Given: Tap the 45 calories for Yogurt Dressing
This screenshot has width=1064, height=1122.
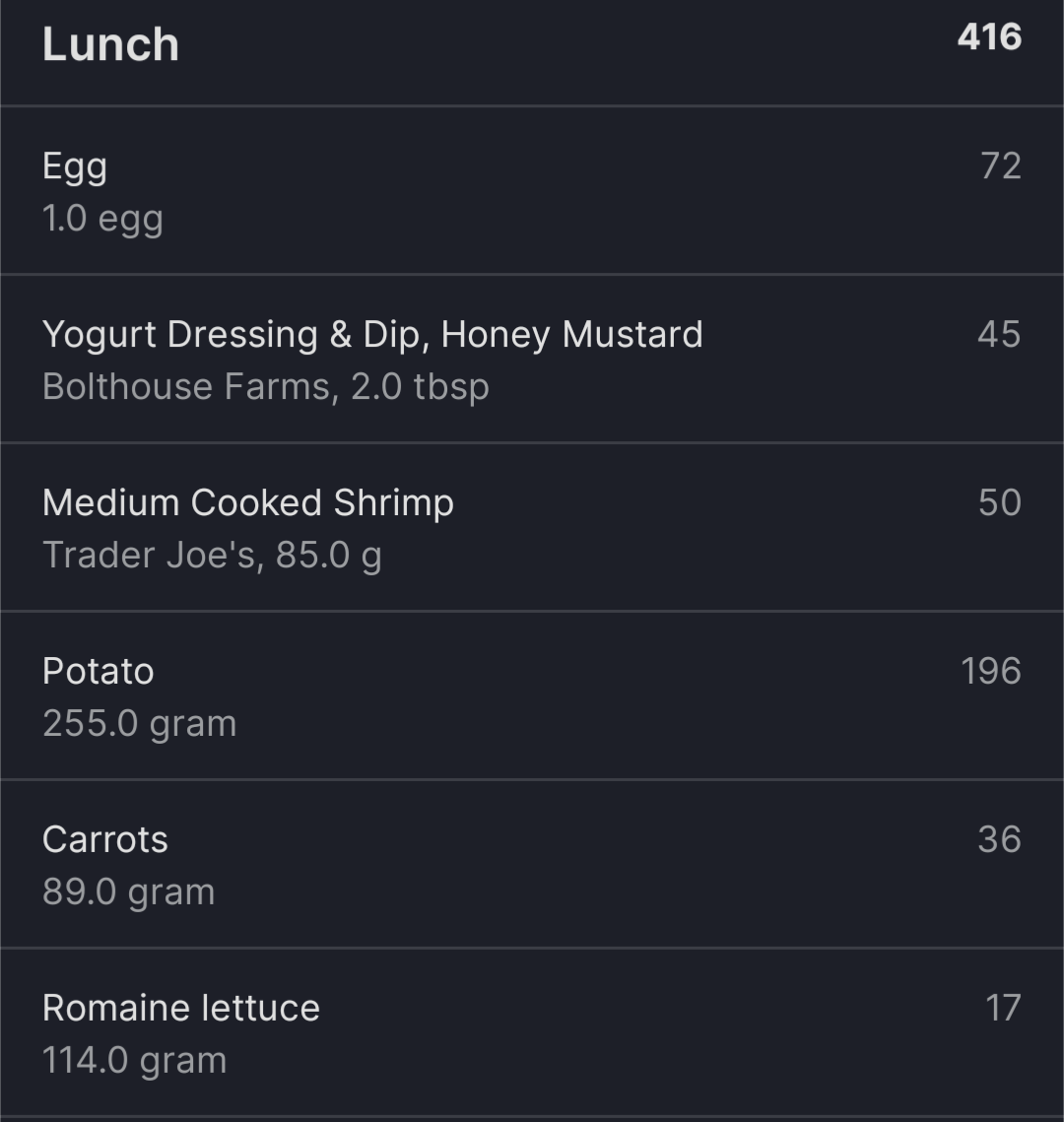Looking at the screenshot, I should [x=999, y=334].
